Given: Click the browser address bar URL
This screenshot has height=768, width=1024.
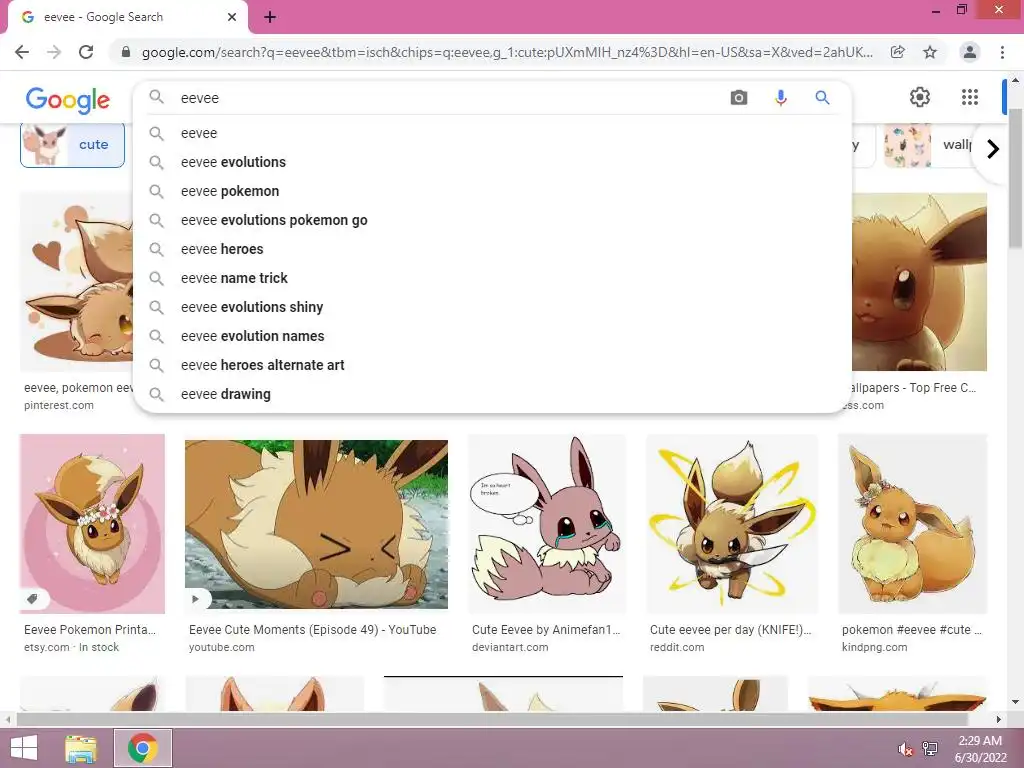Looking at the screenshot, I should pos(507,52).
